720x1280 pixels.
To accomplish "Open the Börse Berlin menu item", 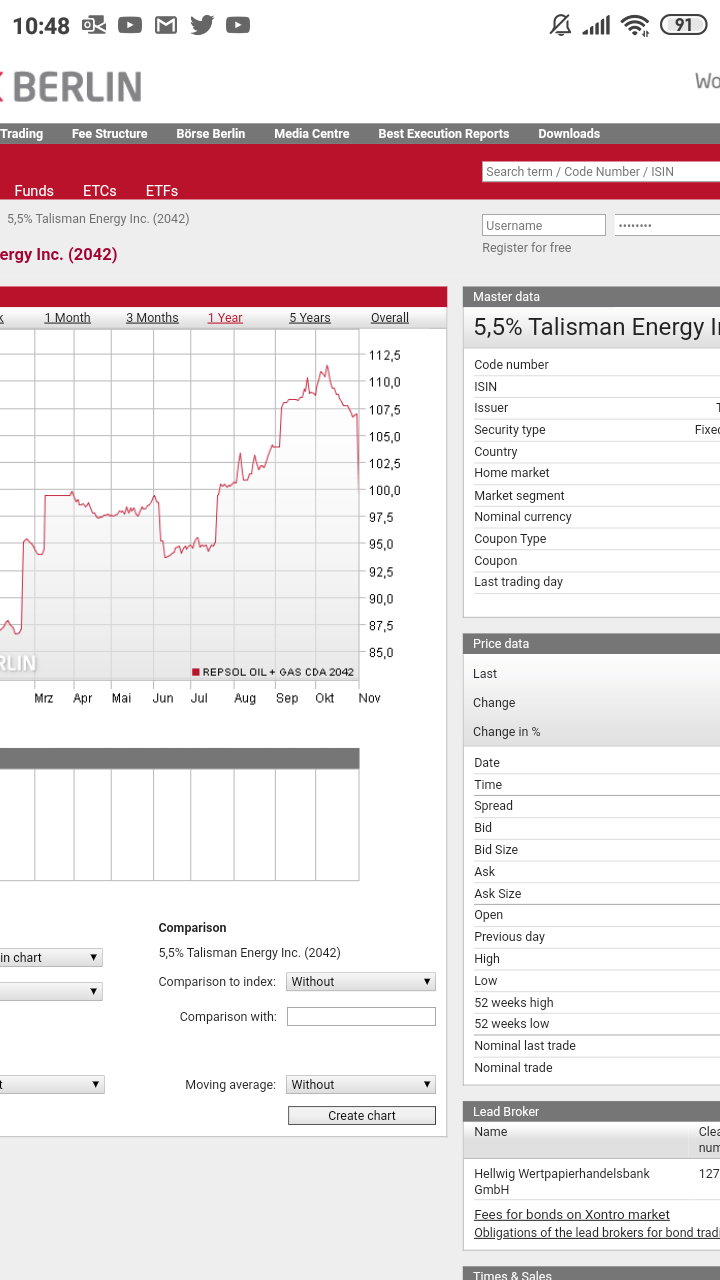I will pos(211,134).
